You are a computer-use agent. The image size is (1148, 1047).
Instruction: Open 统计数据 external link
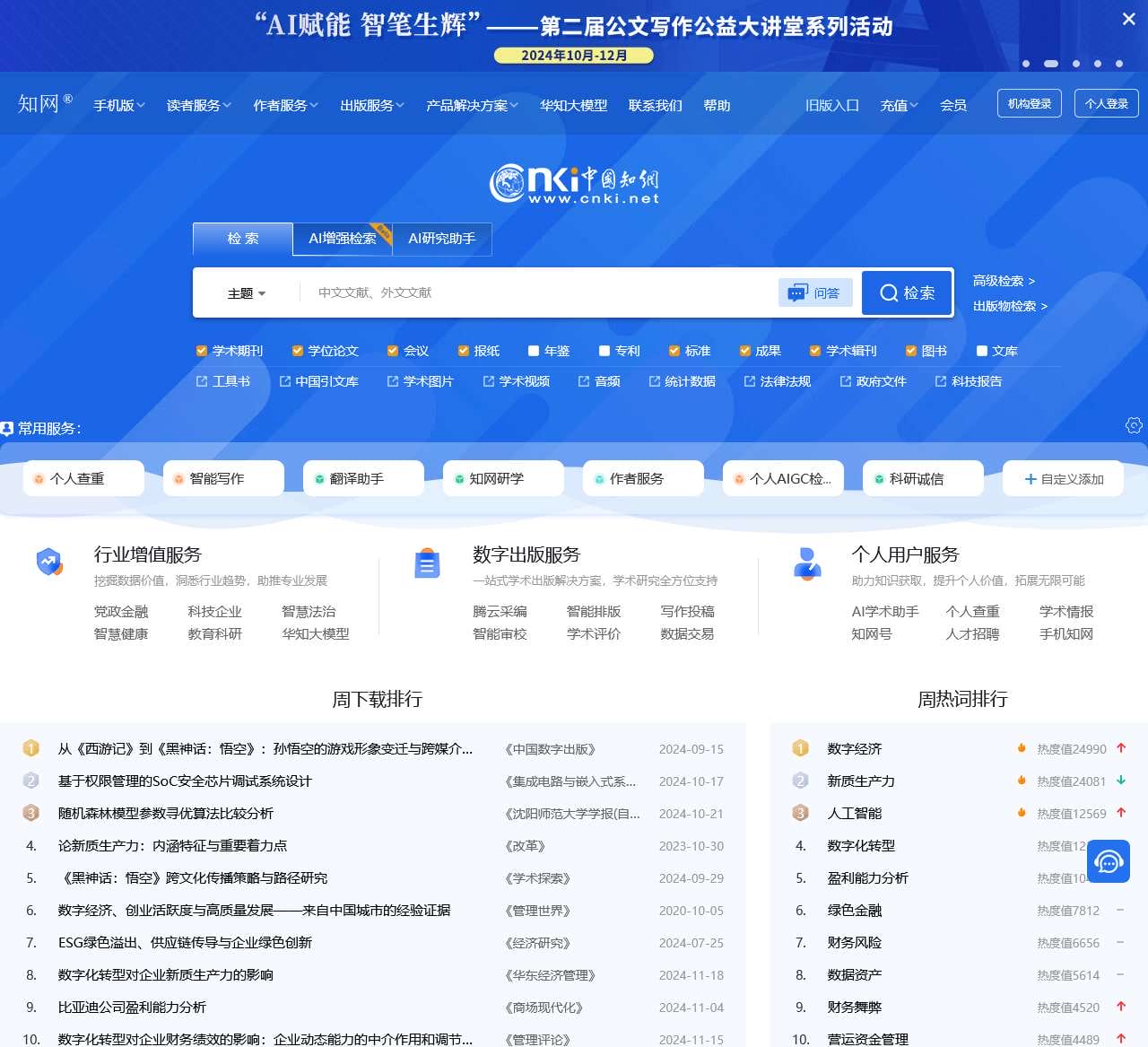click(x=683, y=381)
